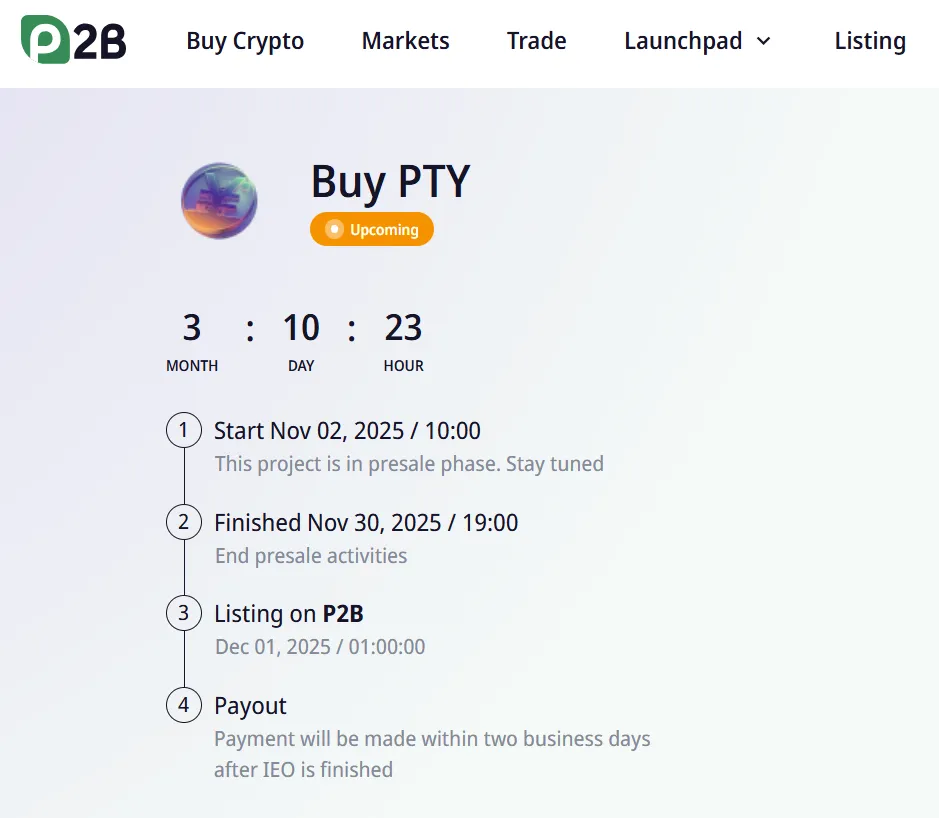Click step 3 circle marker
Viewport: 939px width, 818px height.
183,613
